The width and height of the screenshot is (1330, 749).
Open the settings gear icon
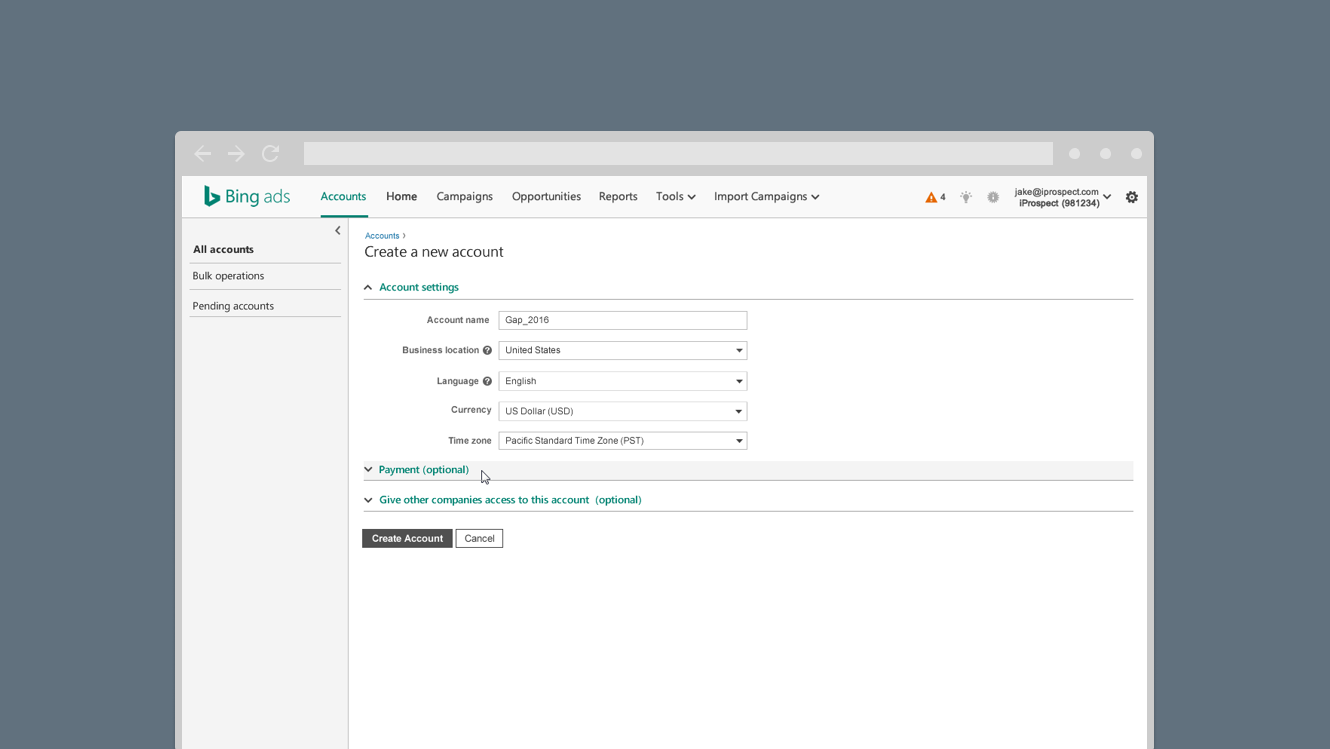coord(1132,197)
